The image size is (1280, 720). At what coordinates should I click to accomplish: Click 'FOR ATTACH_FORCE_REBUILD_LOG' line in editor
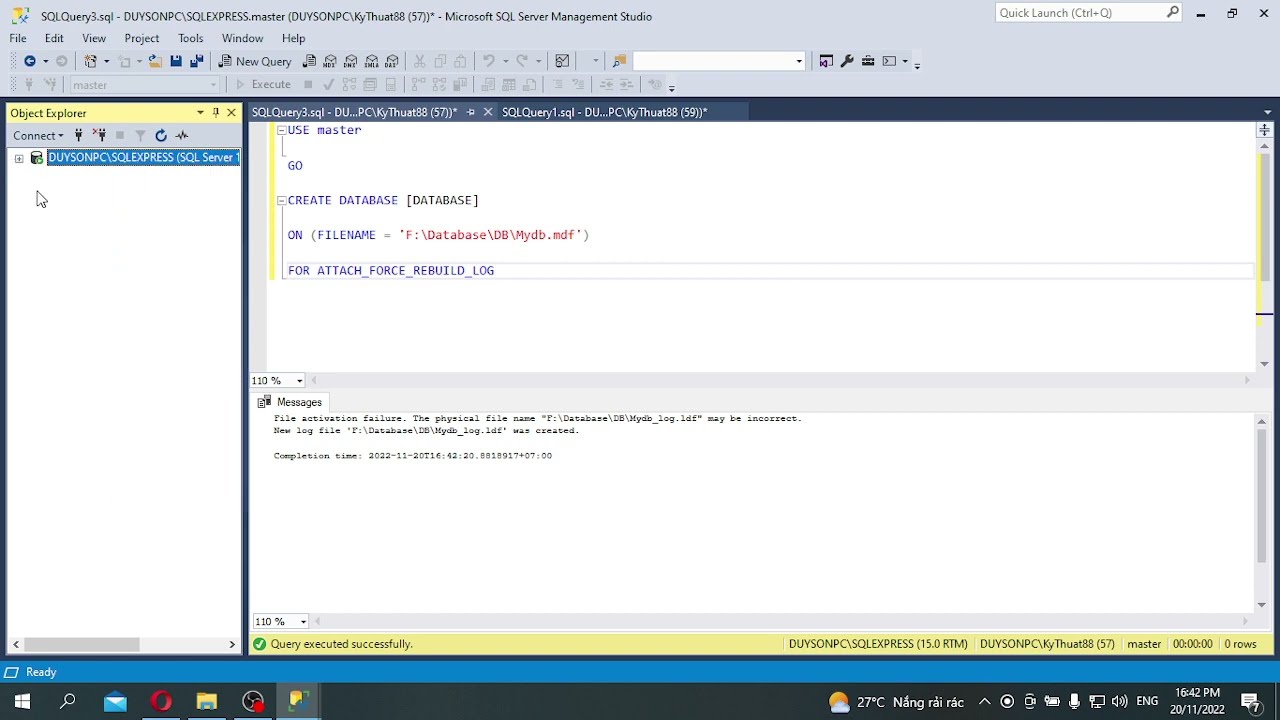point(391,270)
